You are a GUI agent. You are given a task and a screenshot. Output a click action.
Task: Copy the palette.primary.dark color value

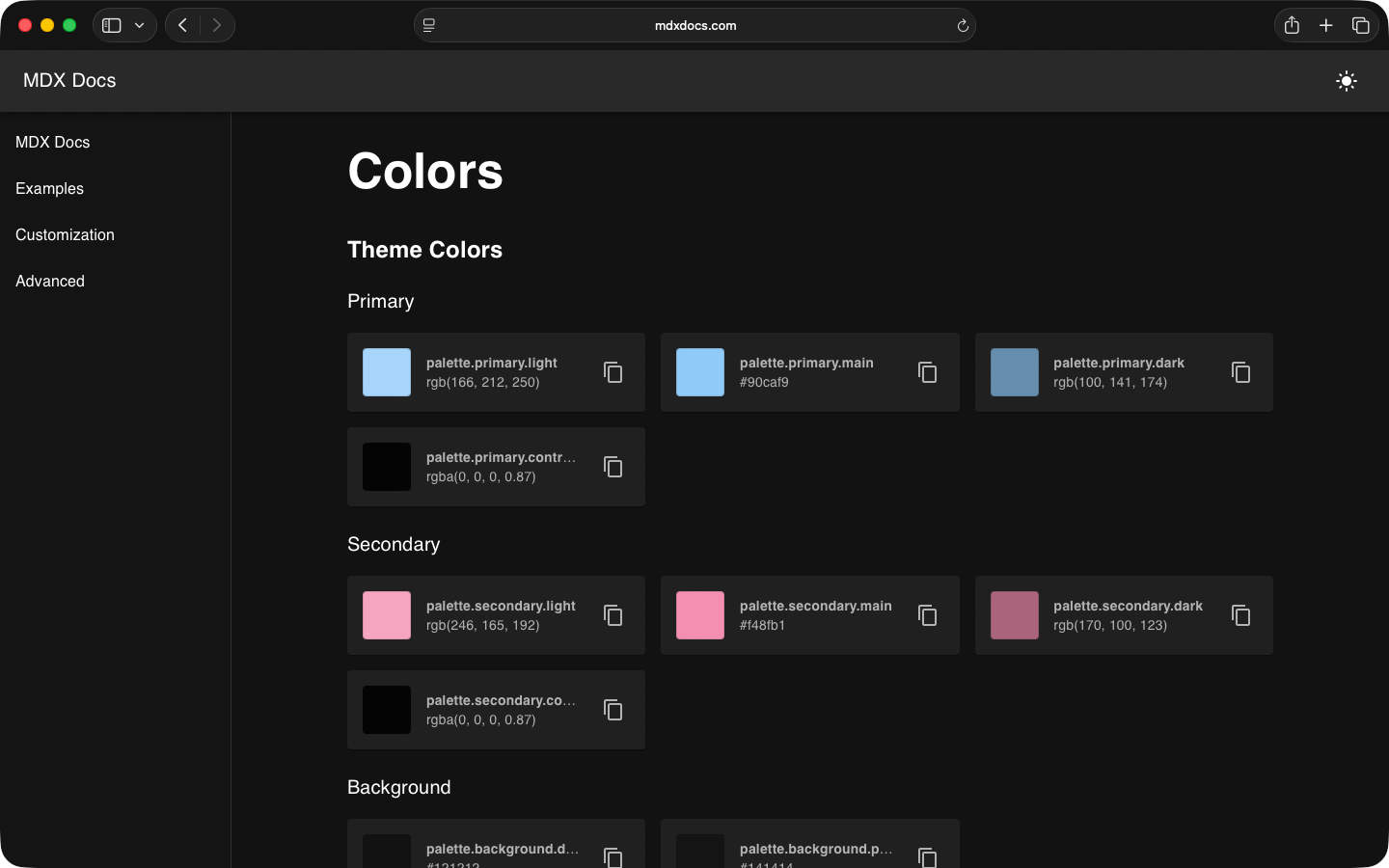(x=1240, y=372)
